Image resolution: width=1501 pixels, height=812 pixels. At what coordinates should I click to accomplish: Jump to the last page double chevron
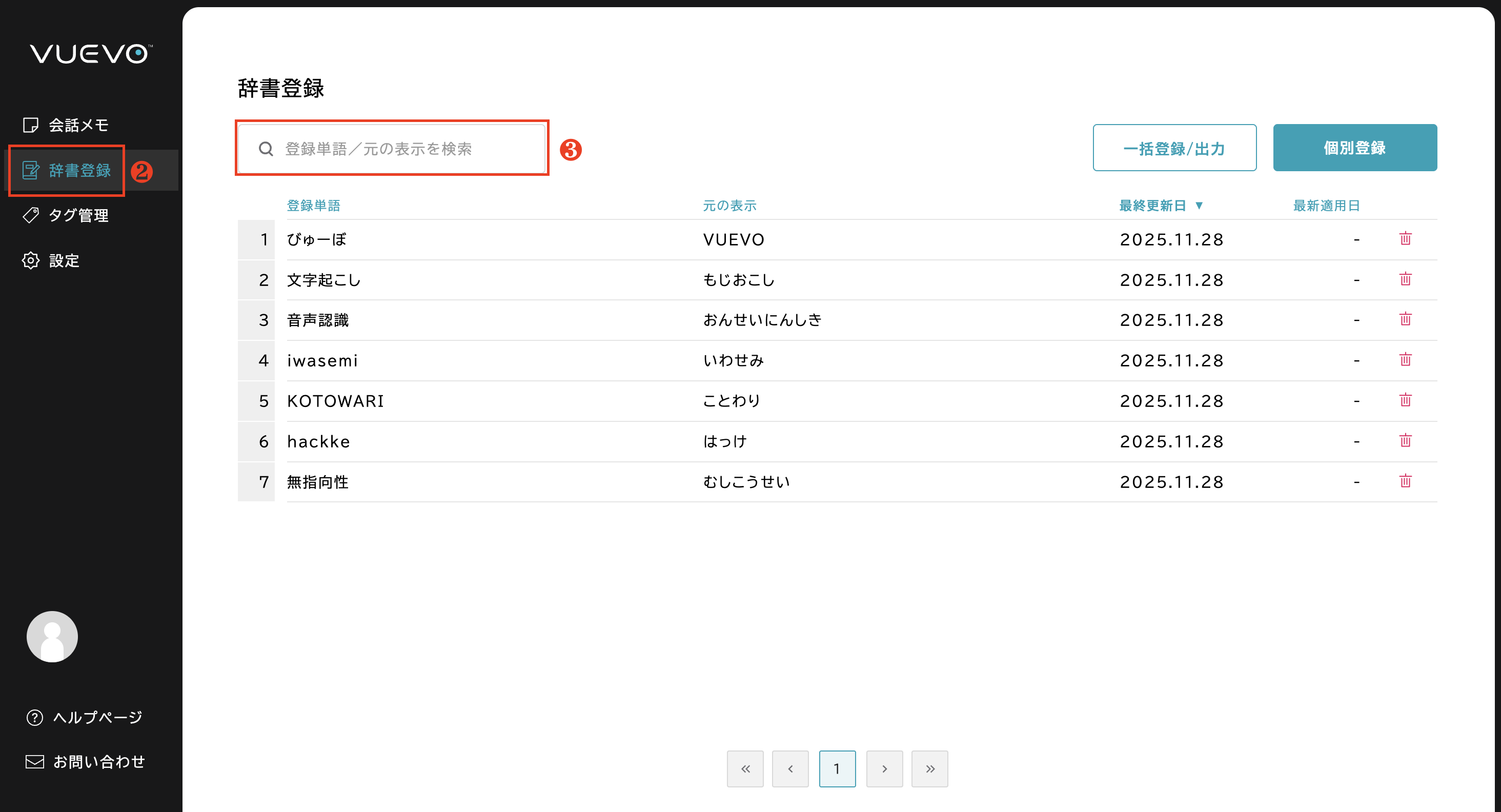coord(929,769)
